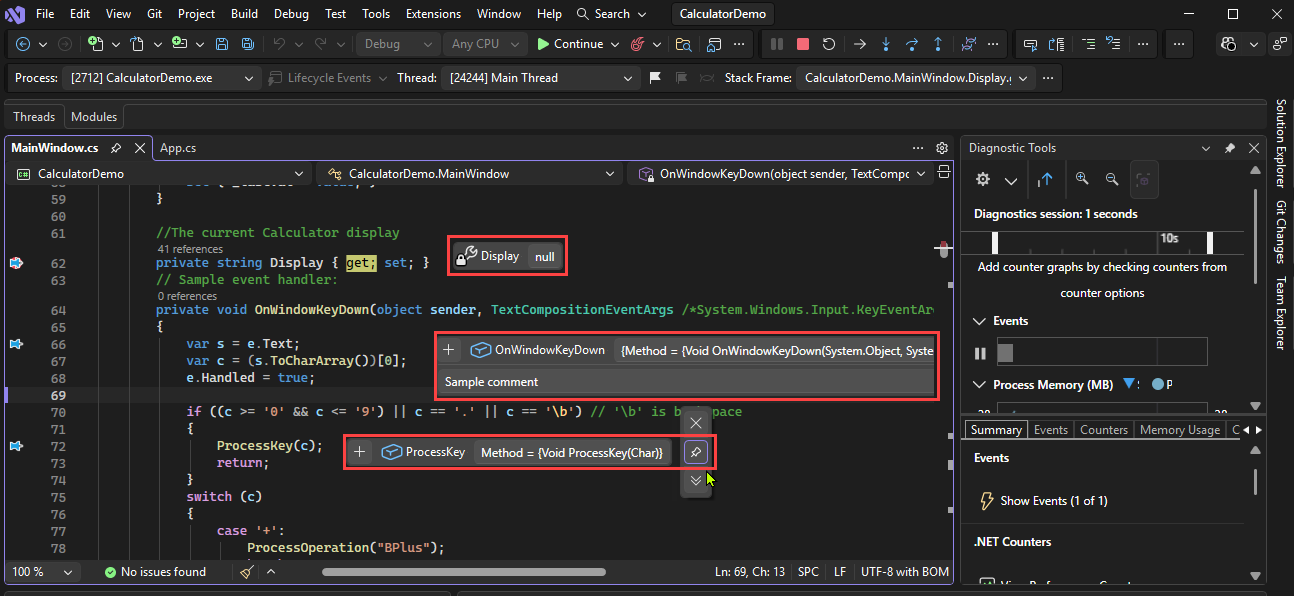
Task: Click the Save file icon
Action: (x=221, y=44)
